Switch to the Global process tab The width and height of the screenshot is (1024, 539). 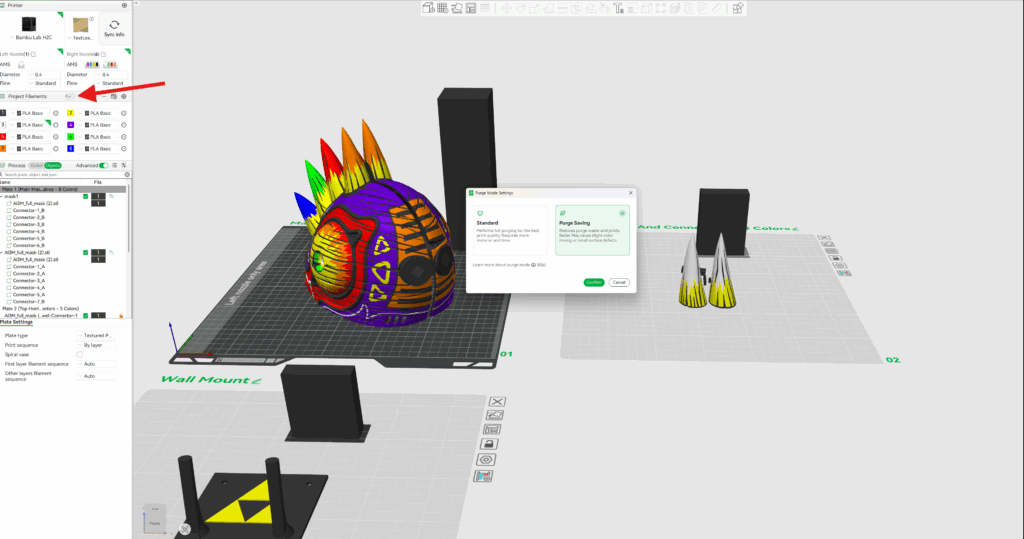coord(35,165)
